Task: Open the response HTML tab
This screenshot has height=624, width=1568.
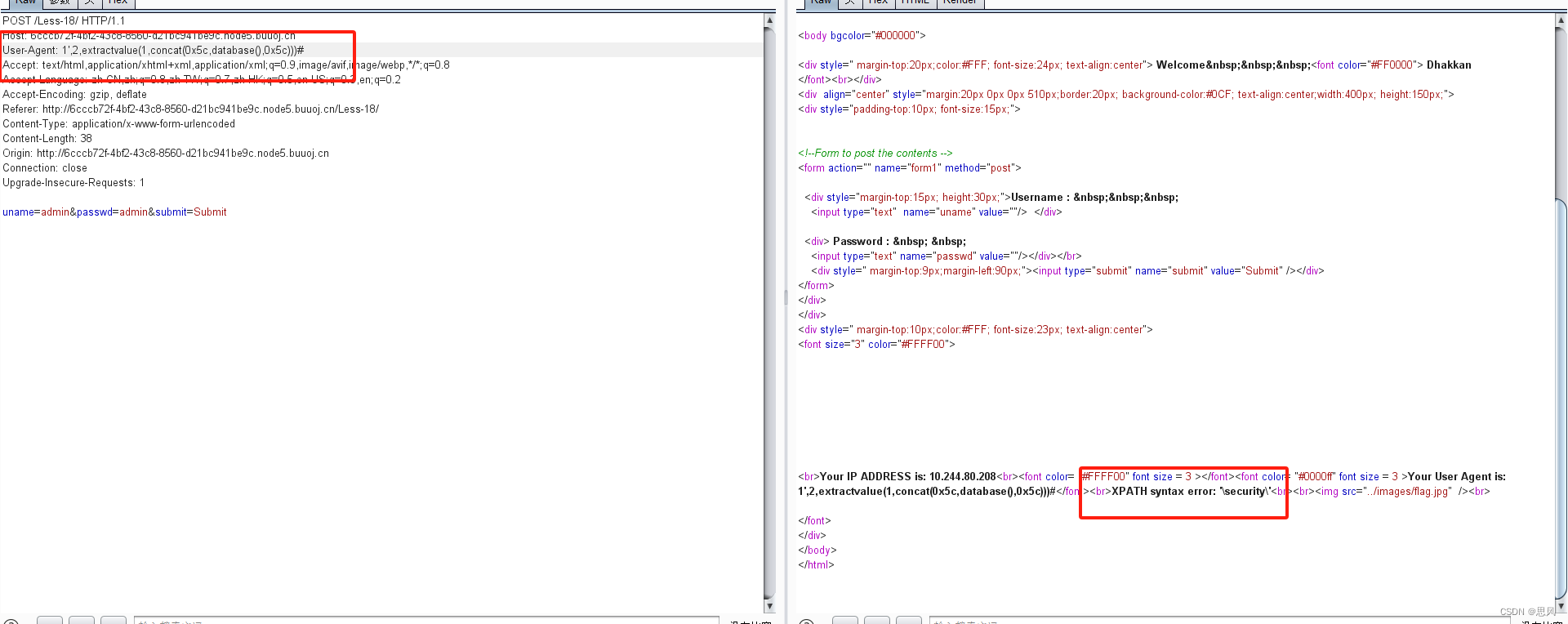Action: pyautogui.click(x=915, y=2)
